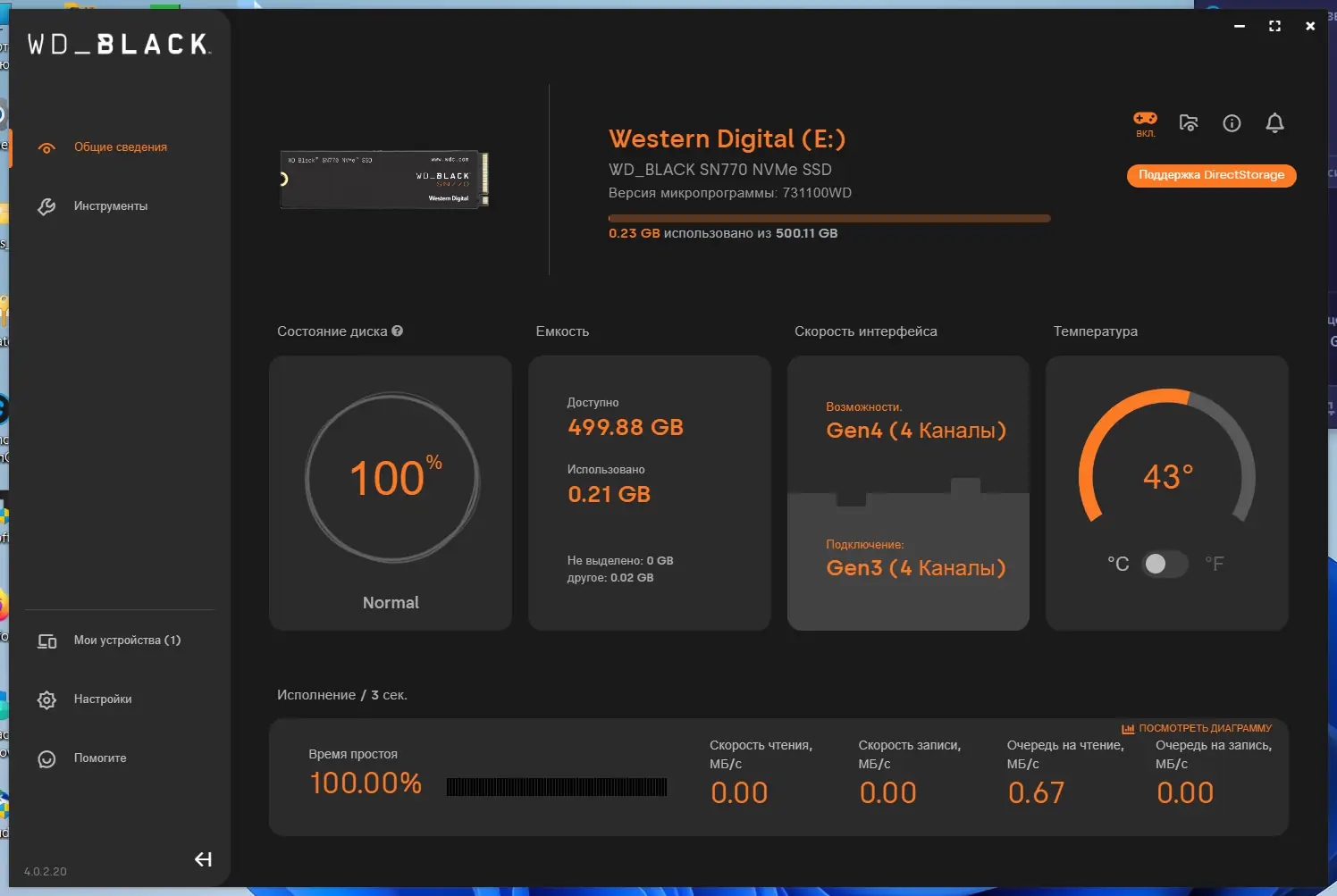Toggle the game mode gamepad icon

[x=1145, y=120]
